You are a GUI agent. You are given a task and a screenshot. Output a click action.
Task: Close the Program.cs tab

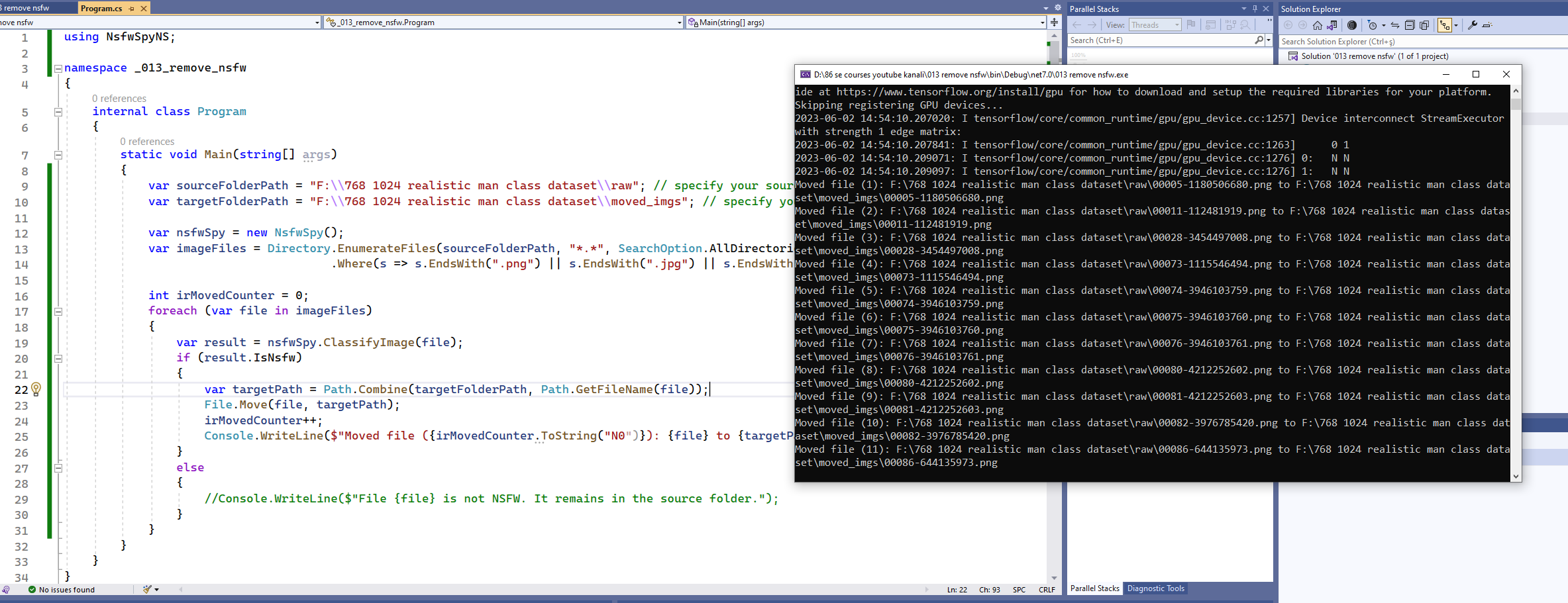tap(144, 9)
